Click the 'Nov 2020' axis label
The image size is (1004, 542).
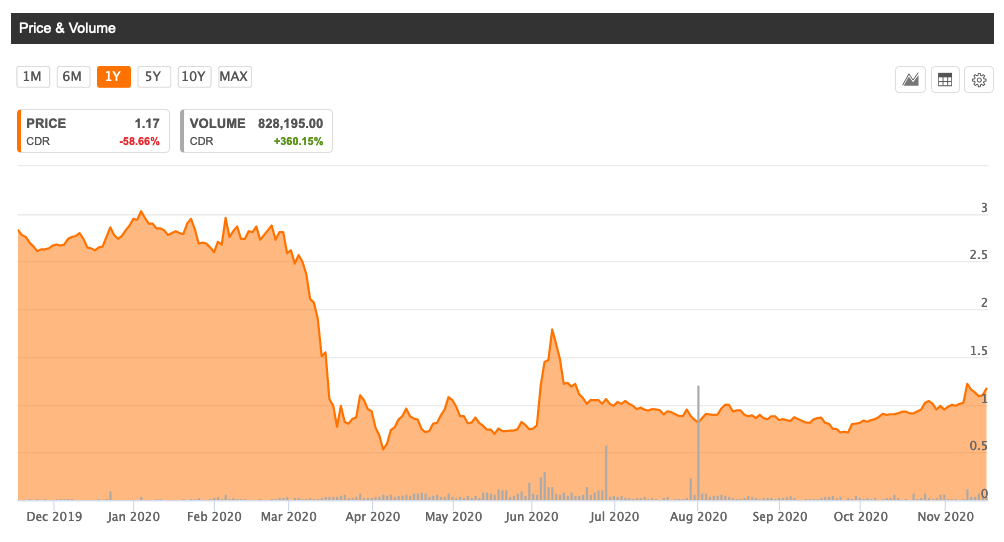pyautogui.click(x=945, y=516)
